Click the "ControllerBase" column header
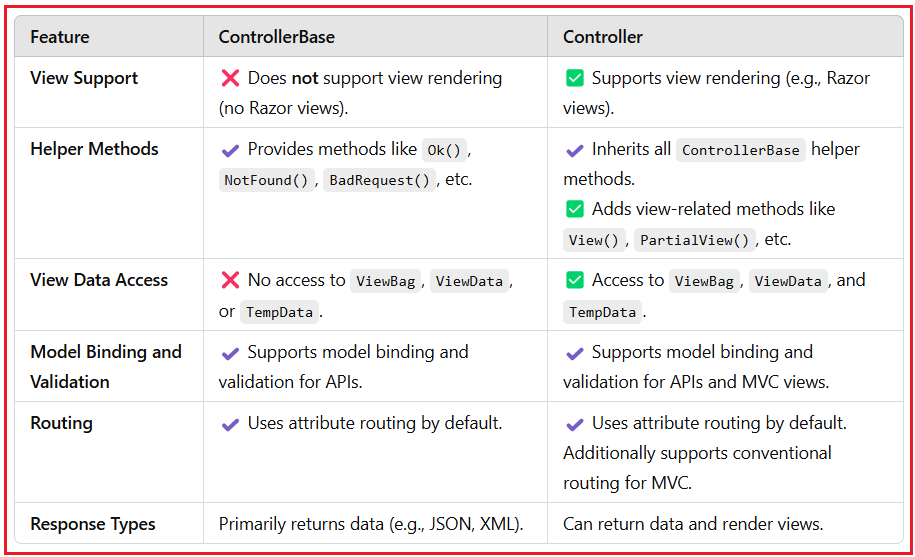 277,37
